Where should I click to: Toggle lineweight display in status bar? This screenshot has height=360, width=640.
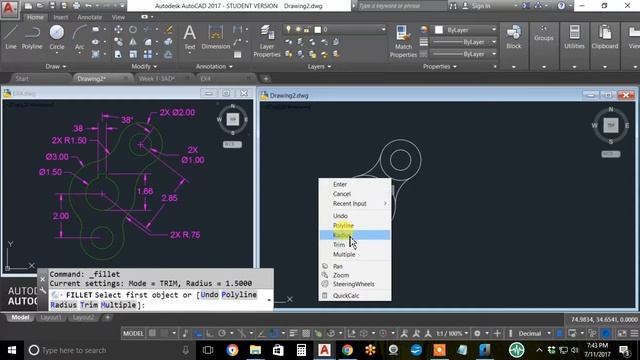coord(293,333)
